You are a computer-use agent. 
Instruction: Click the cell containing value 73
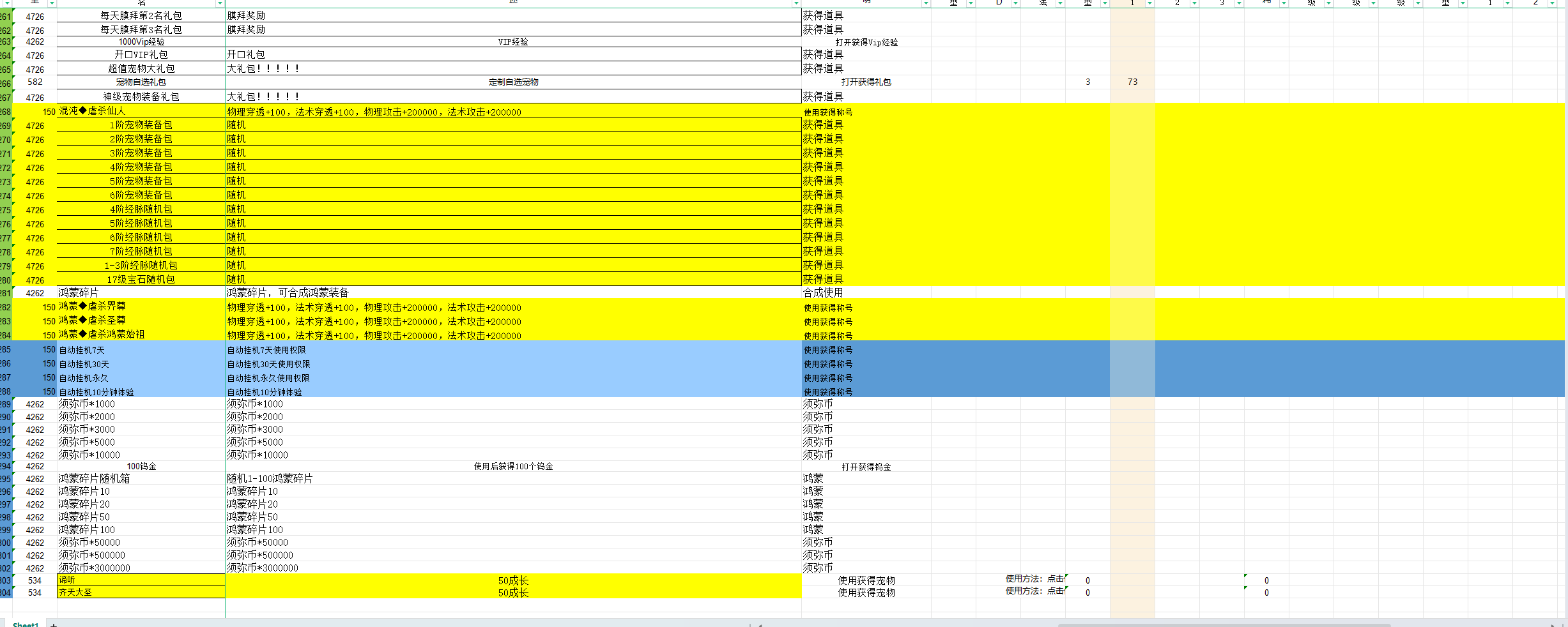point(1132,82)
